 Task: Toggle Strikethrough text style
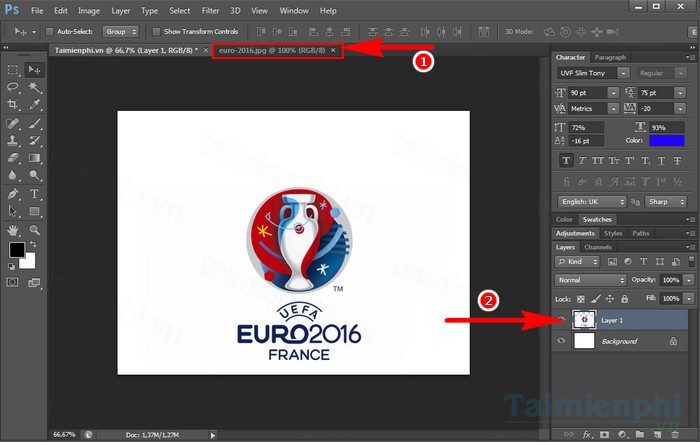pyautogui.click(x=677, y=161)
